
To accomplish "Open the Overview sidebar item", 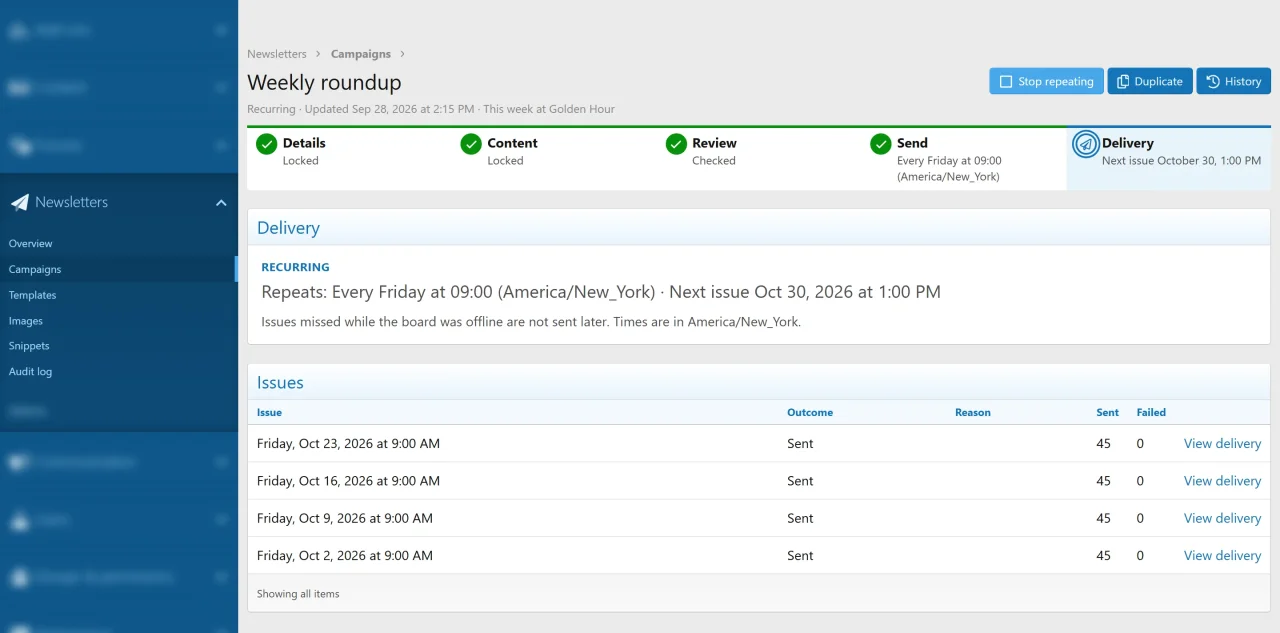I will [31, 244].
